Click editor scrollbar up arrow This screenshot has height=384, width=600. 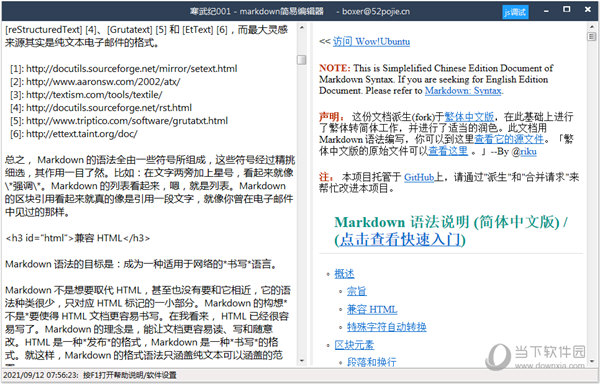pos(302,28)
